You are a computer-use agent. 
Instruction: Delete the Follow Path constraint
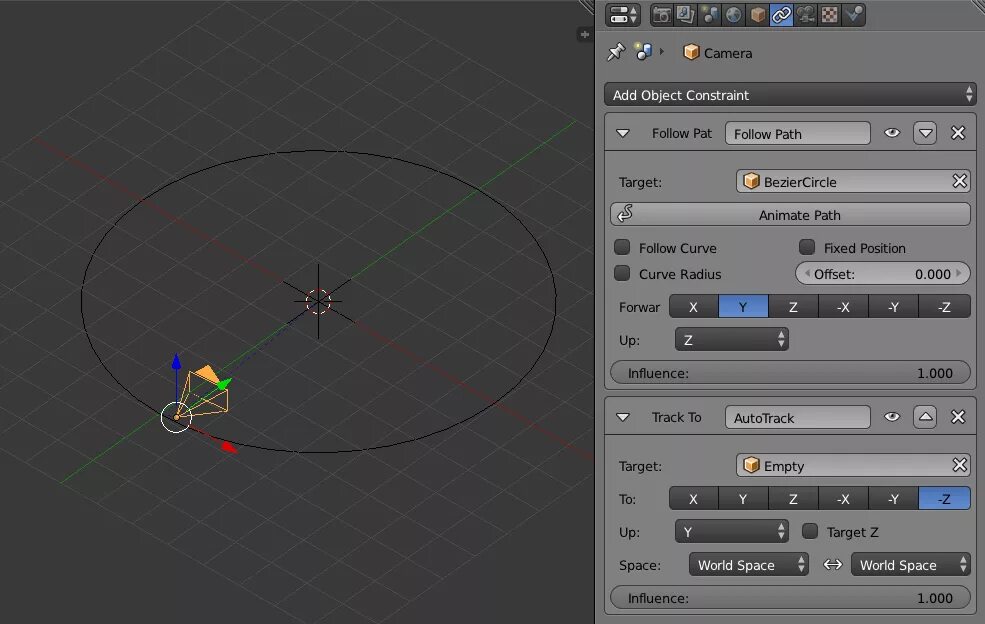point(958,133)
